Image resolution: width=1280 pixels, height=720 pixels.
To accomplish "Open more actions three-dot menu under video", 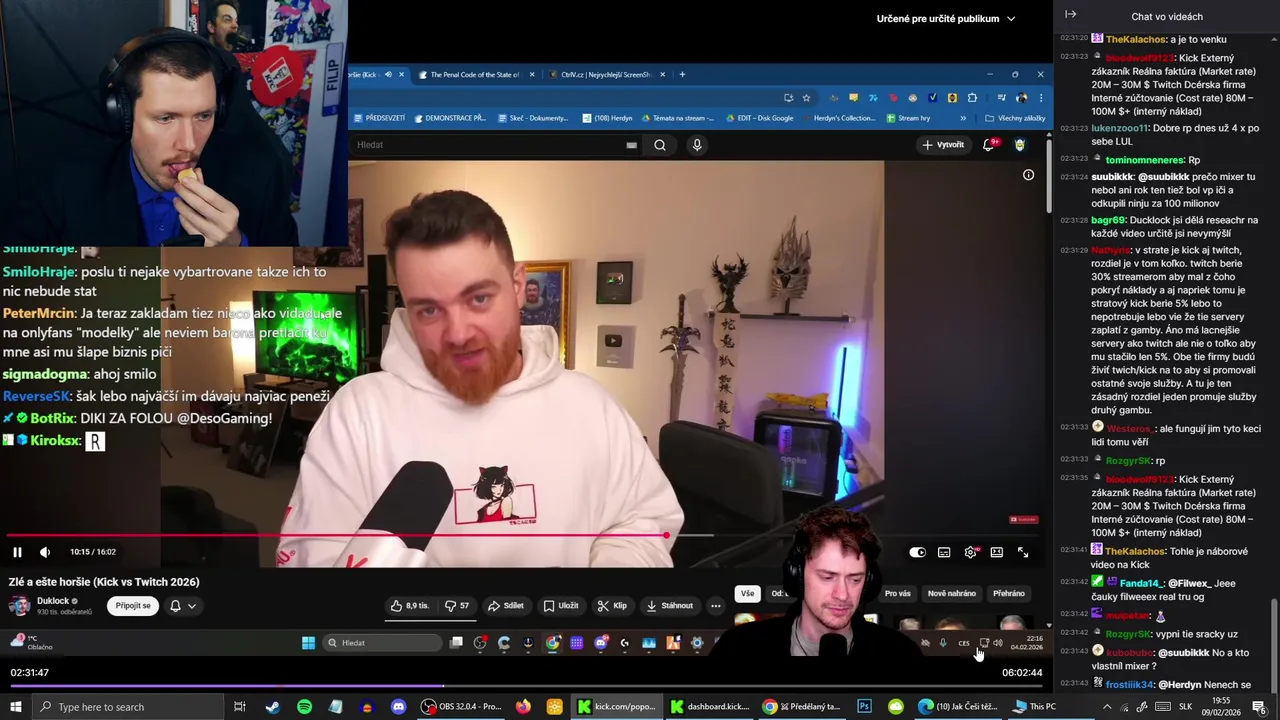I will [715, 605].
